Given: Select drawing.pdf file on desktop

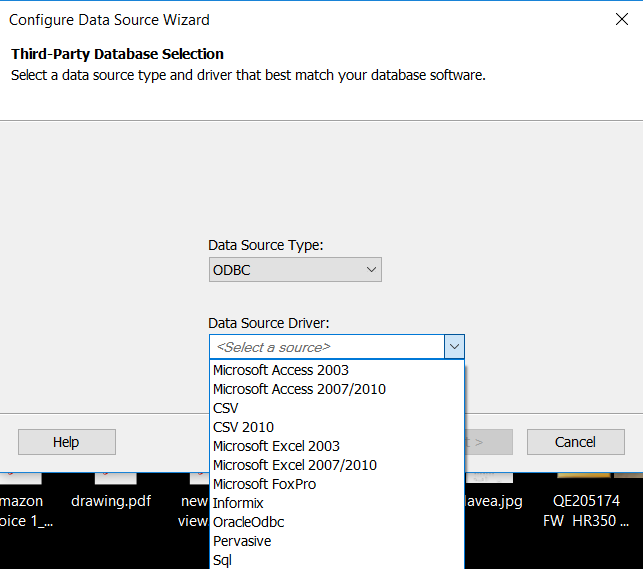Looking at the screenshot, I should (111, 501).
